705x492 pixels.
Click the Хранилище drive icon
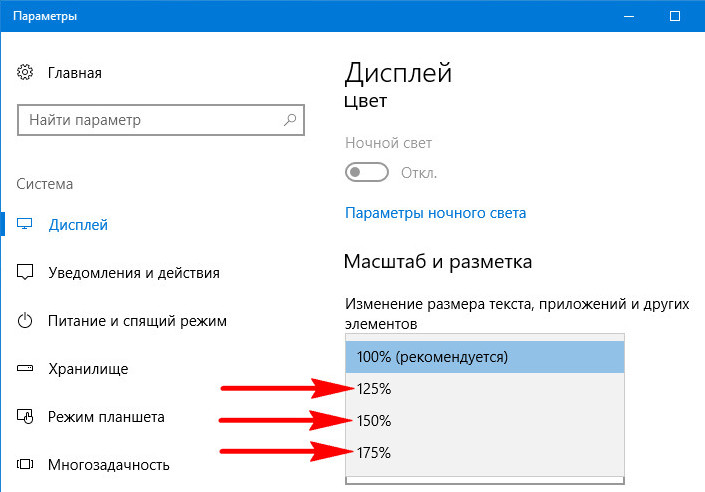pos(25,368)
